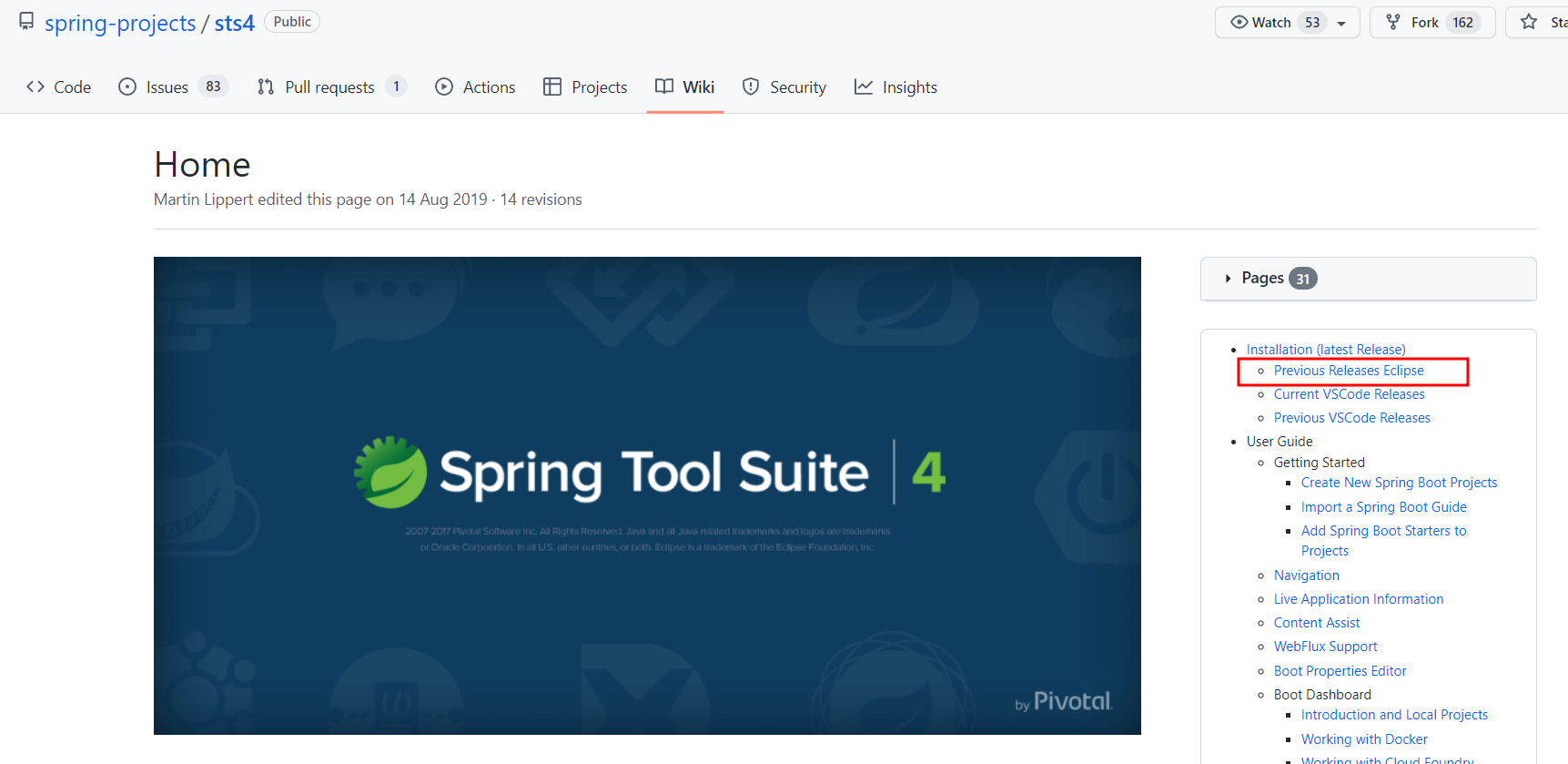The height and width of the screenshot is (764, 1568).
Task: Open the sts4 repository link
Action: pos(235,23)
